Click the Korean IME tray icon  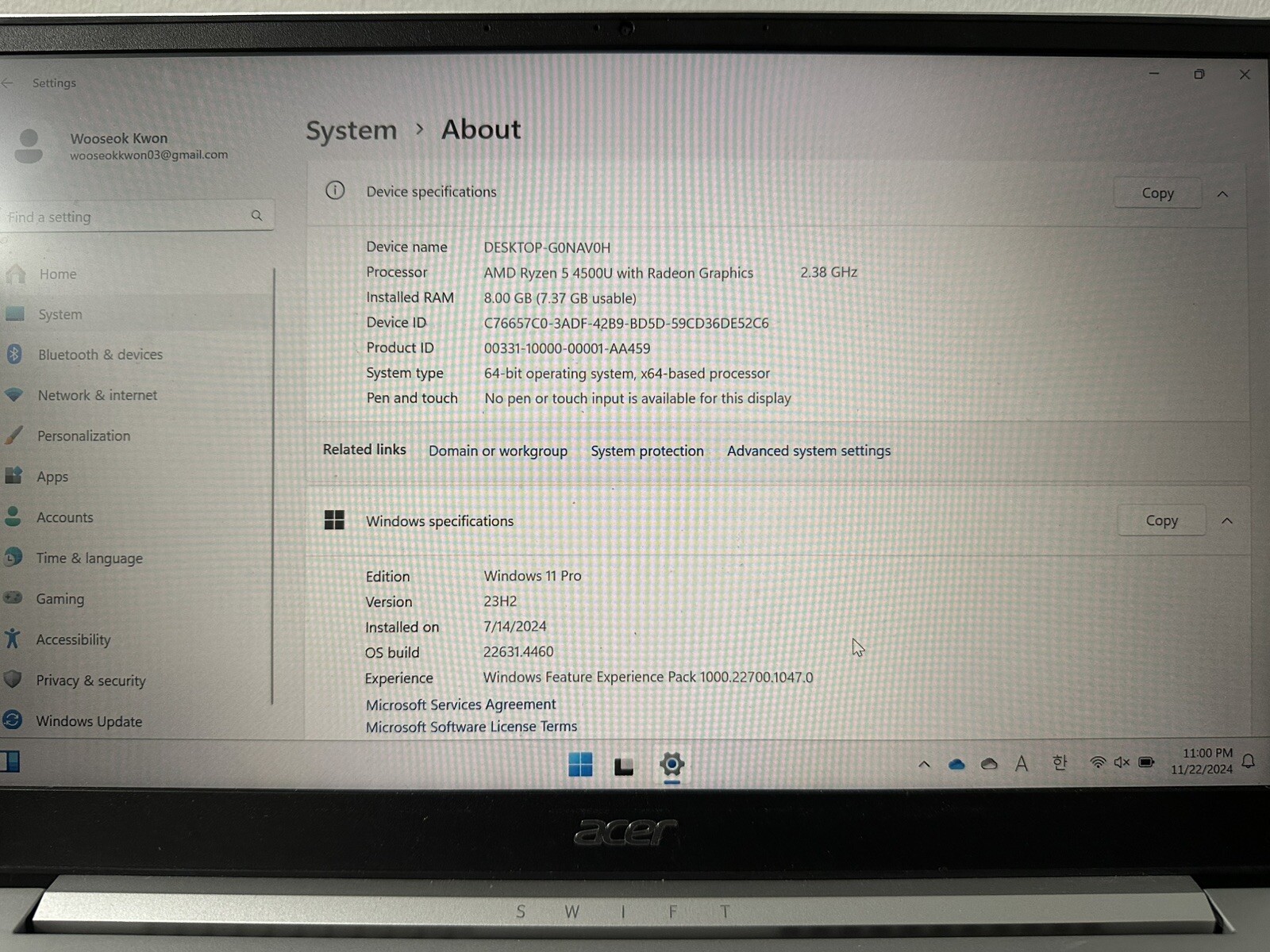[x=1060, y=762]
